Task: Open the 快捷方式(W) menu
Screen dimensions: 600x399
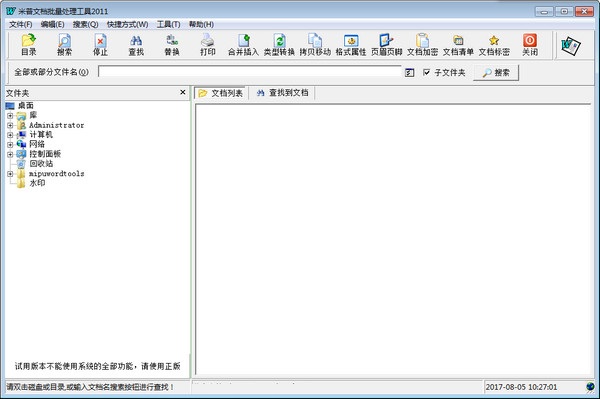Action: [127, 24]
